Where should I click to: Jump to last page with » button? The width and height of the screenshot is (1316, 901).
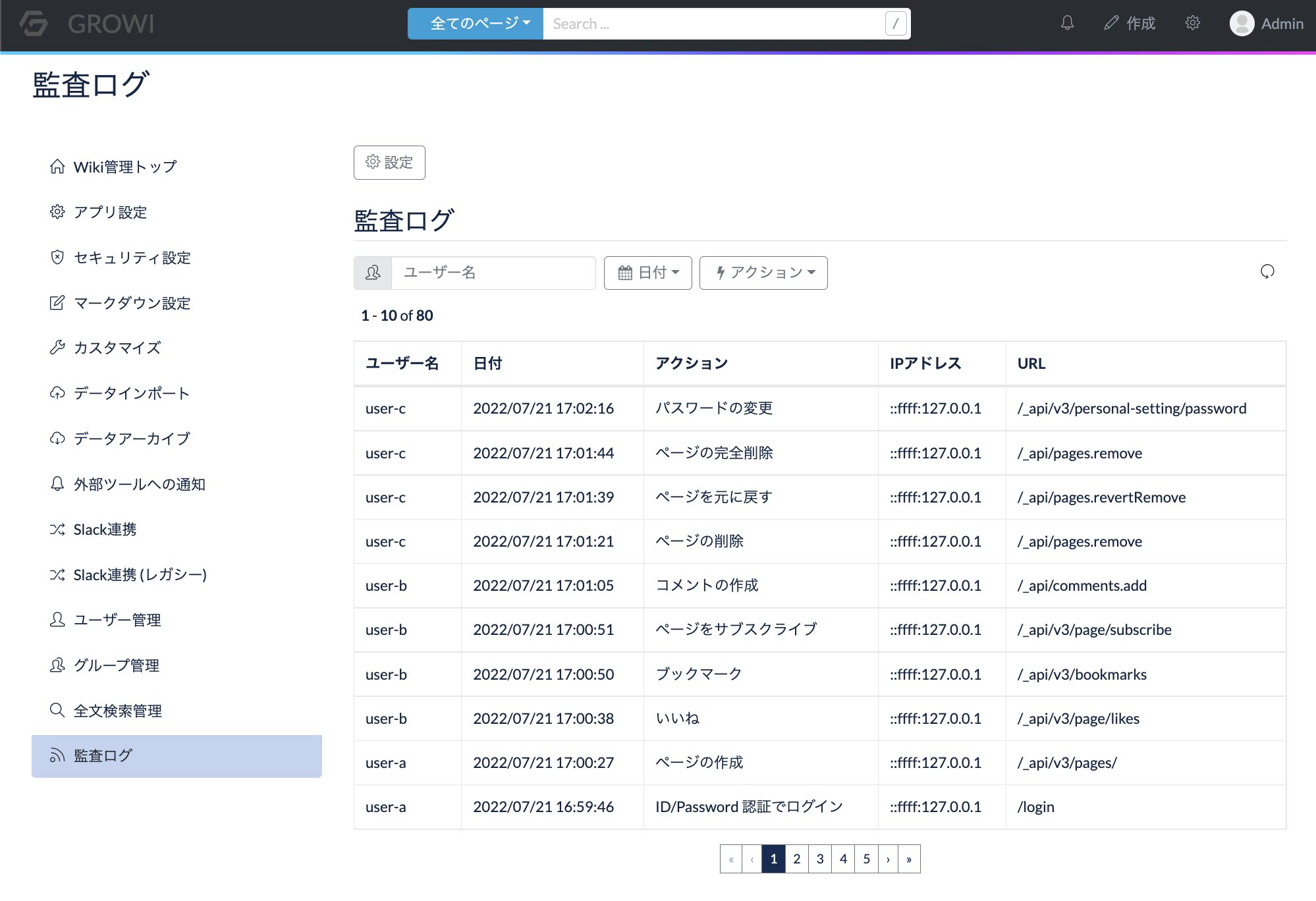[x=909, y=859]
